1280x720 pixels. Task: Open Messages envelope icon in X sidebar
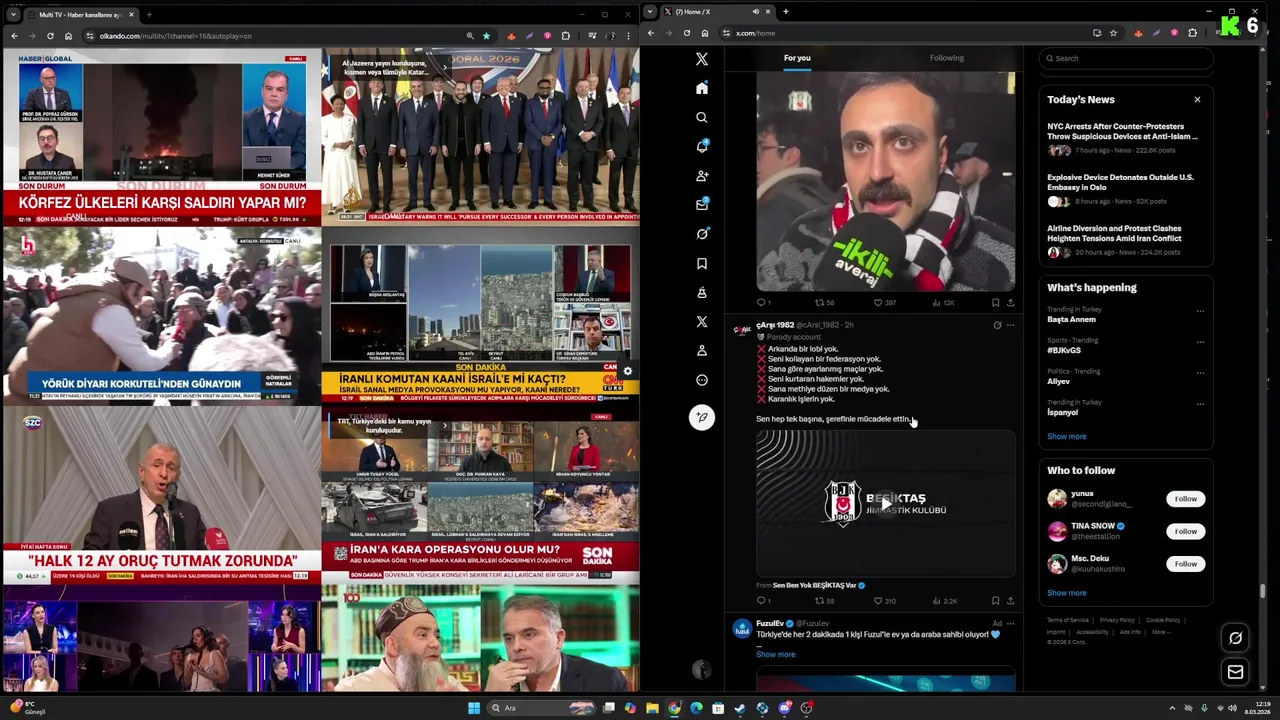702,204
